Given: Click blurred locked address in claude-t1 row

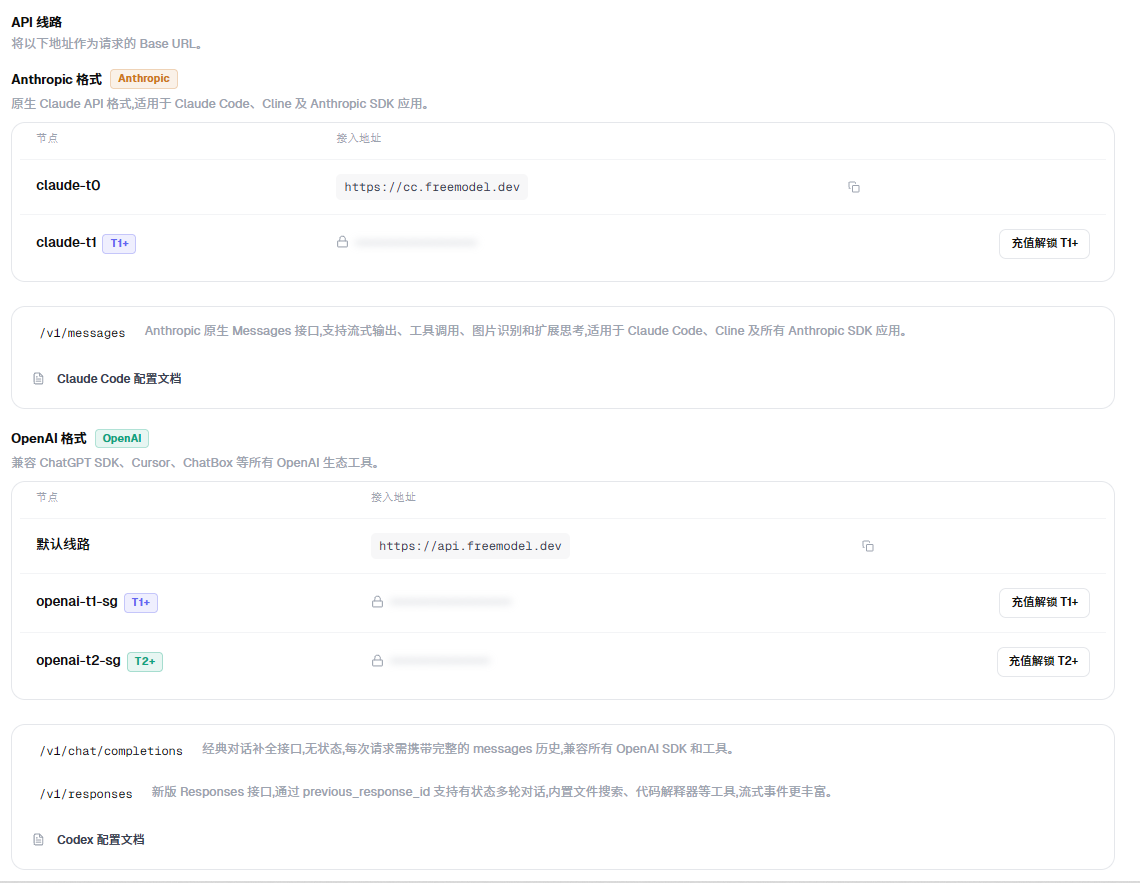Looking at the screenshot, I should point(417,242).
